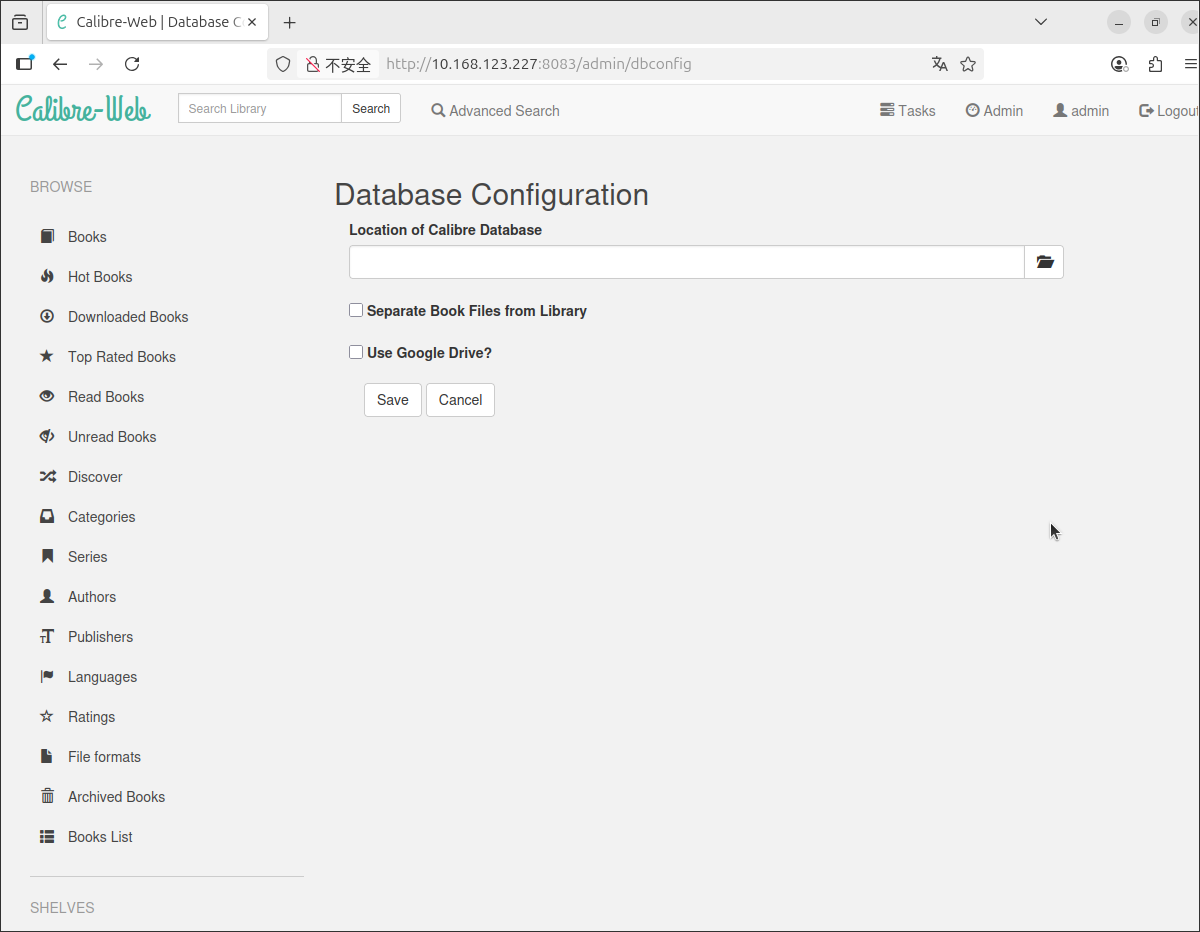This screenshot has width=1200, height=932.
Task: Click the Hot Books flame icon
Action: tap(47, 277)
